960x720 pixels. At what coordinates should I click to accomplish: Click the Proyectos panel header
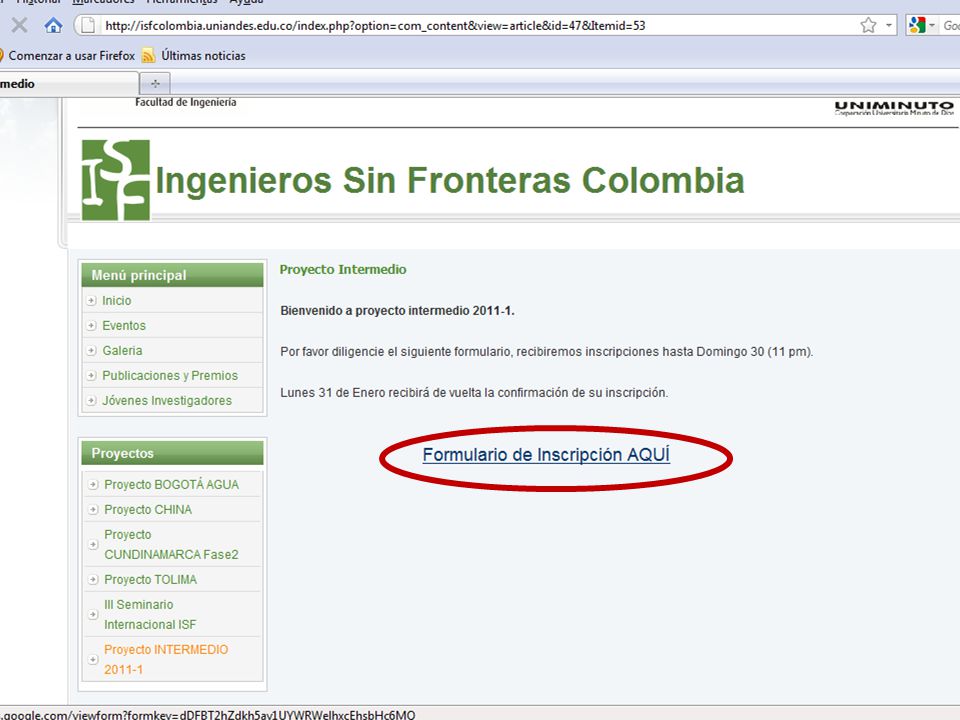pos(173,453)
